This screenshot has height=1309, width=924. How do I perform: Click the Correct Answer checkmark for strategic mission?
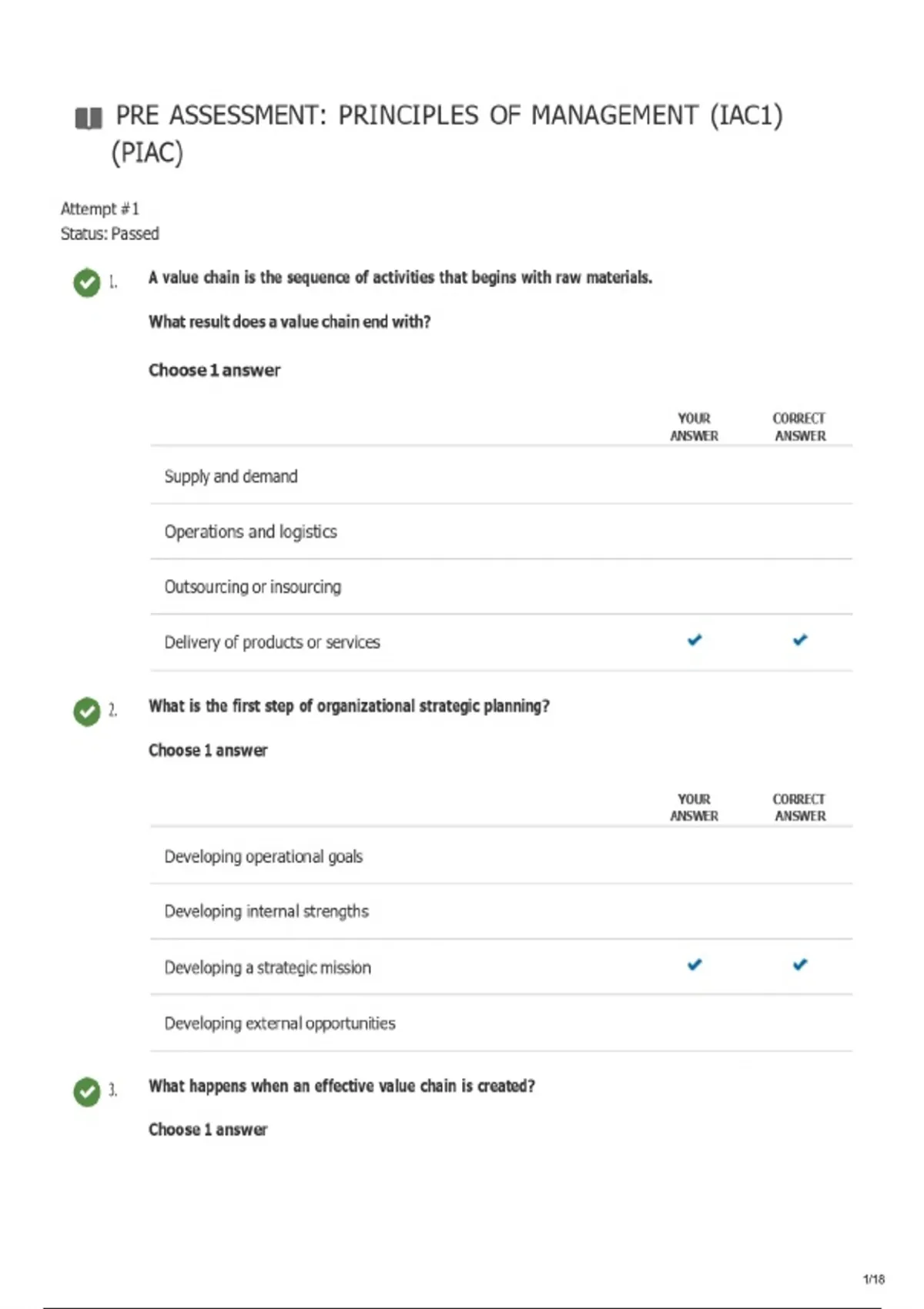pyautogui.click(x=800, y=964)
